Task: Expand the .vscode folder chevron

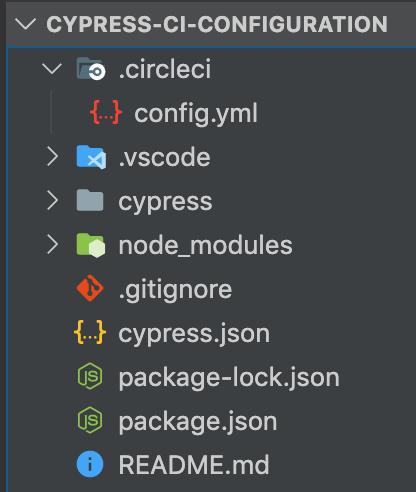Action: (53, 157)
